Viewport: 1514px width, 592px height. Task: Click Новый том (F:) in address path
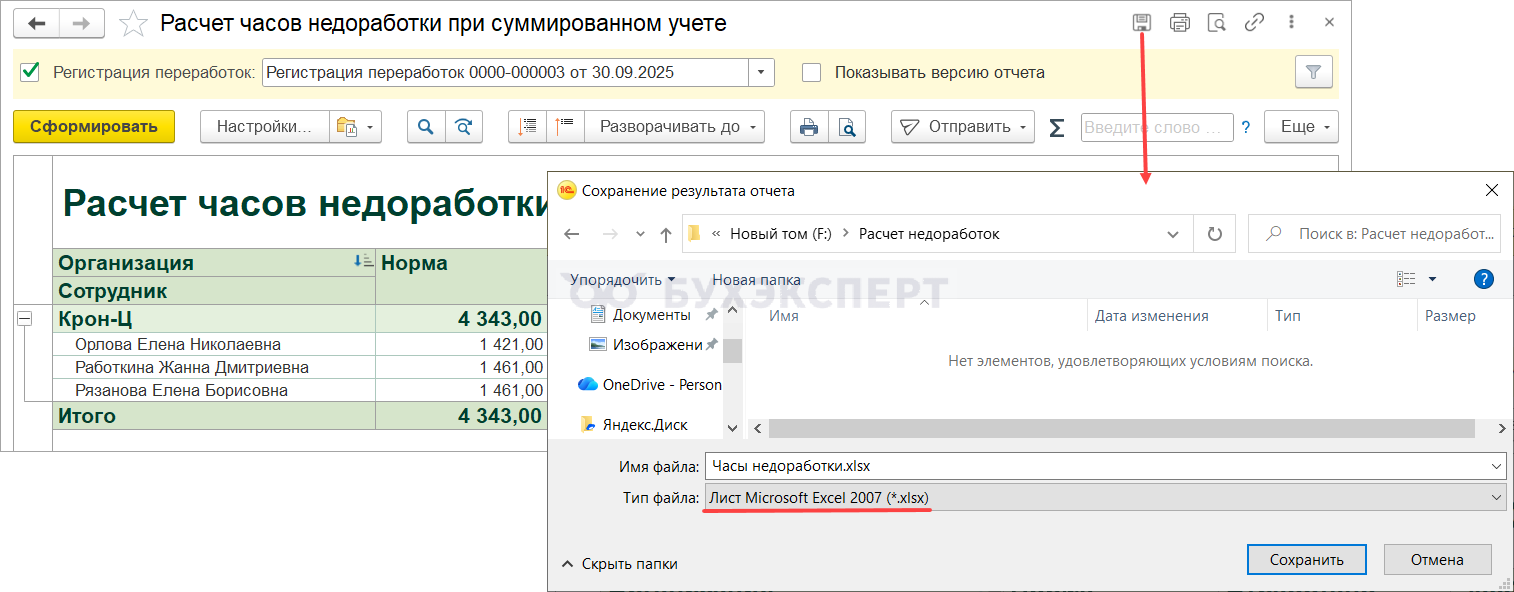(780, 234)
